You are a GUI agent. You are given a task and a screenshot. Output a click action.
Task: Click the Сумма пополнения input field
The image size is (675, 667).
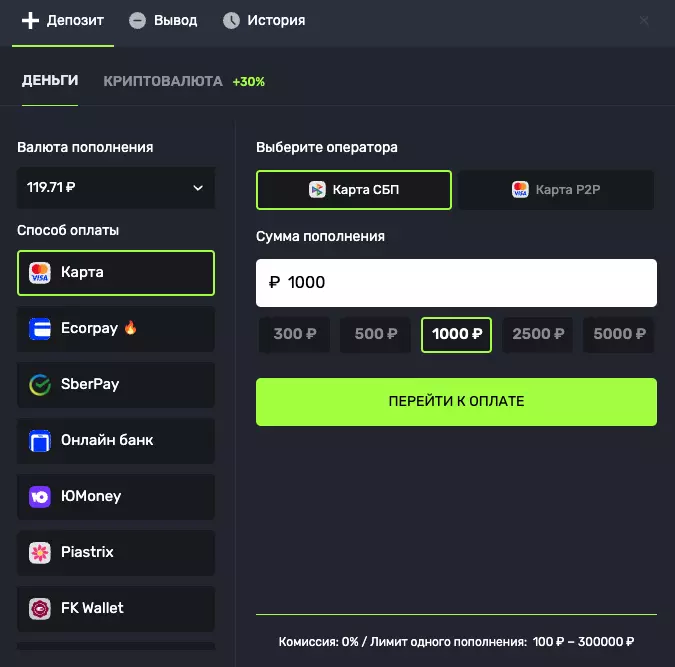[456, 283]
